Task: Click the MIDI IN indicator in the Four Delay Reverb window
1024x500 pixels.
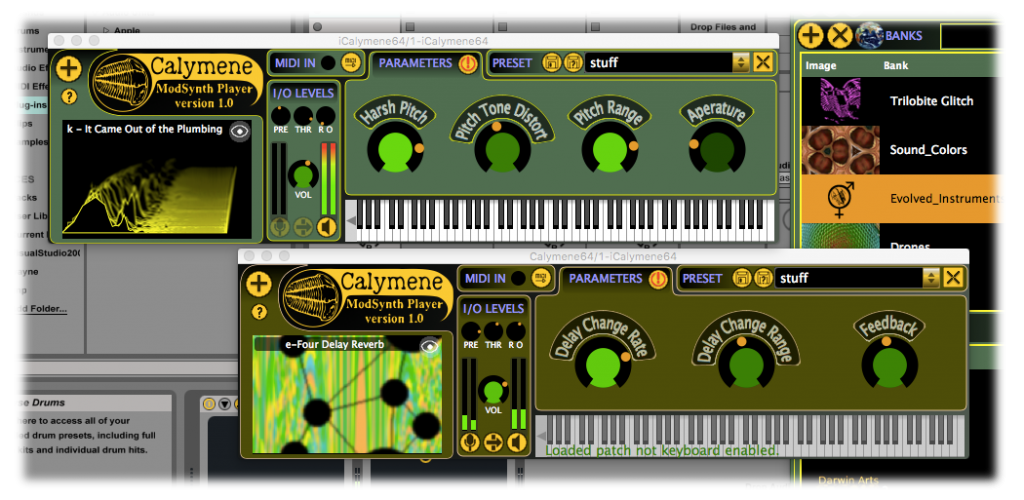Action: pos(518,279)
